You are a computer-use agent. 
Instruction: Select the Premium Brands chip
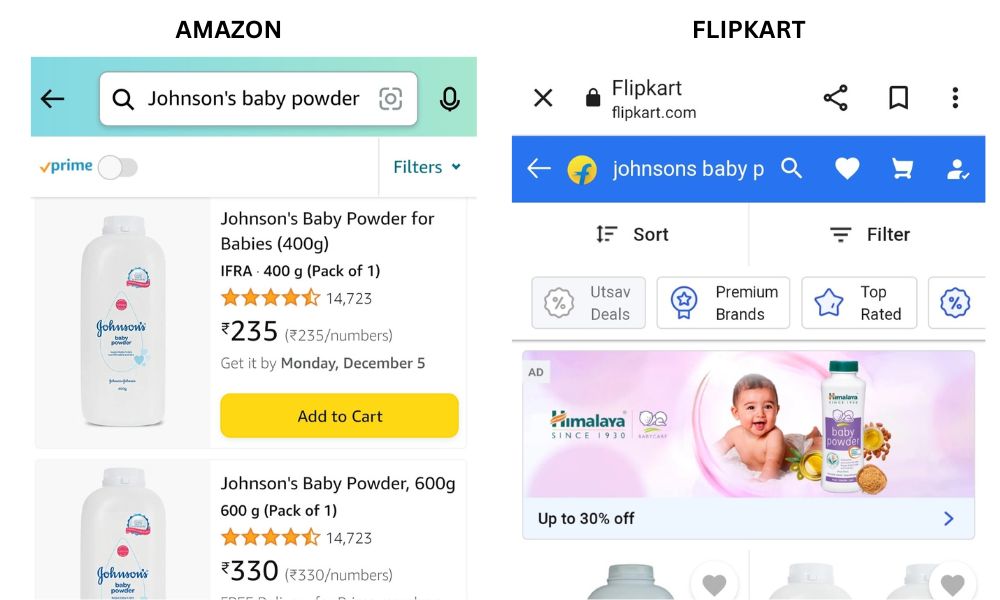pos(723,303)
